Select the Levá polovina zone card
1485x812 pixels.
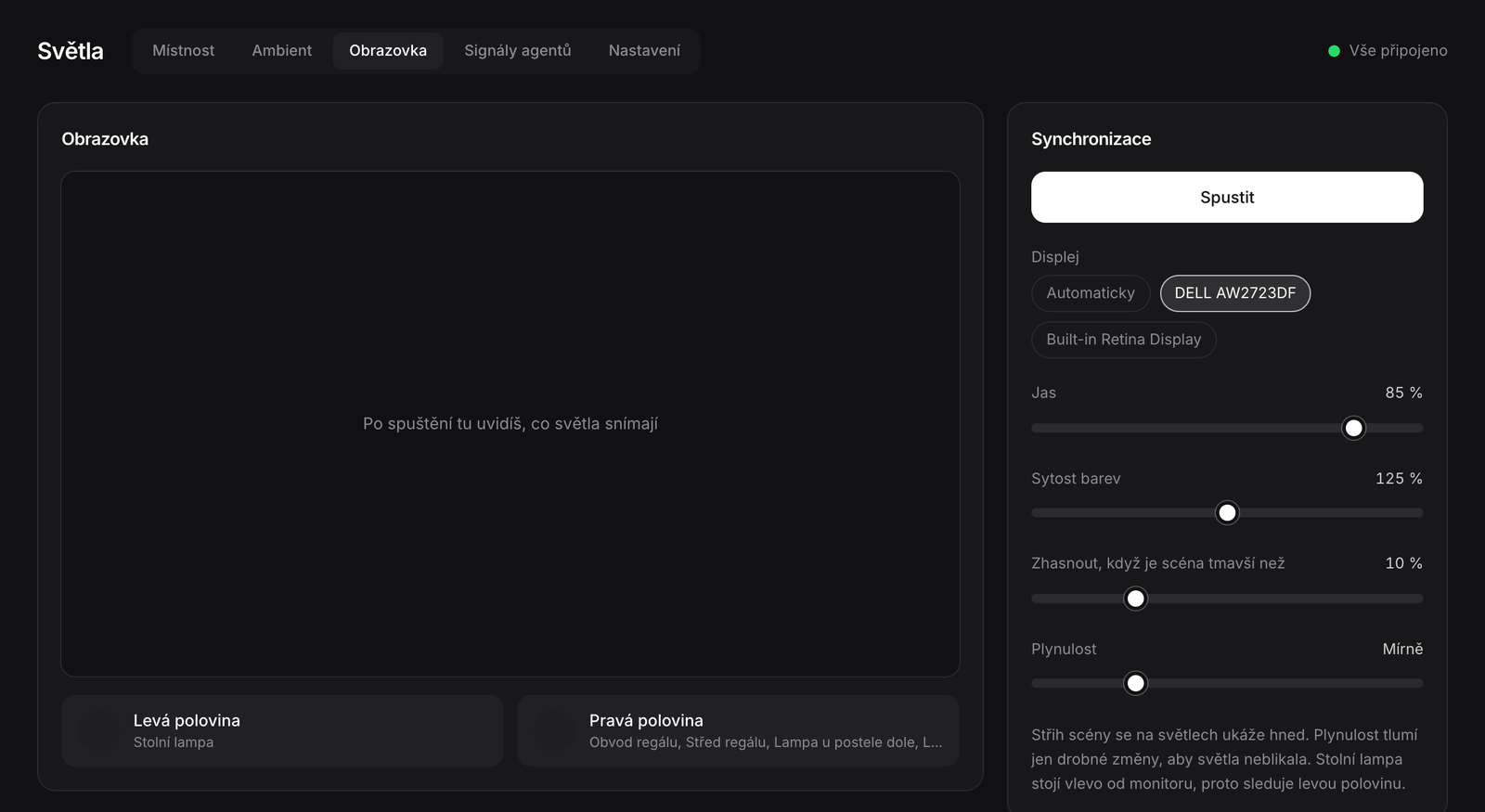click(282, 730)
